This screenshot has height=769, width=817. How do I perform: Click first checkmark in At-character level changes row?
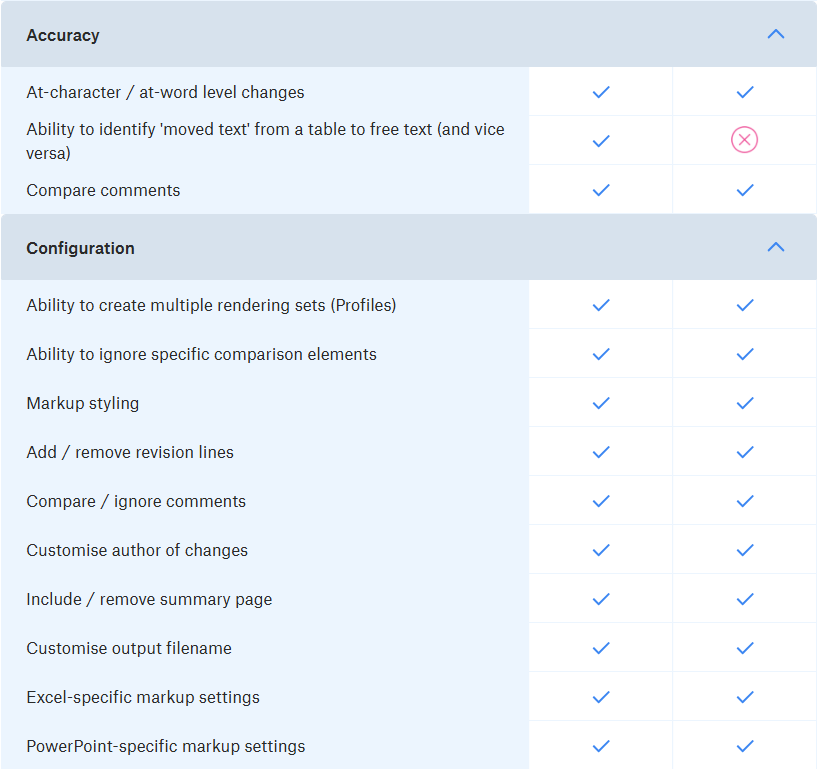point(601,92)
